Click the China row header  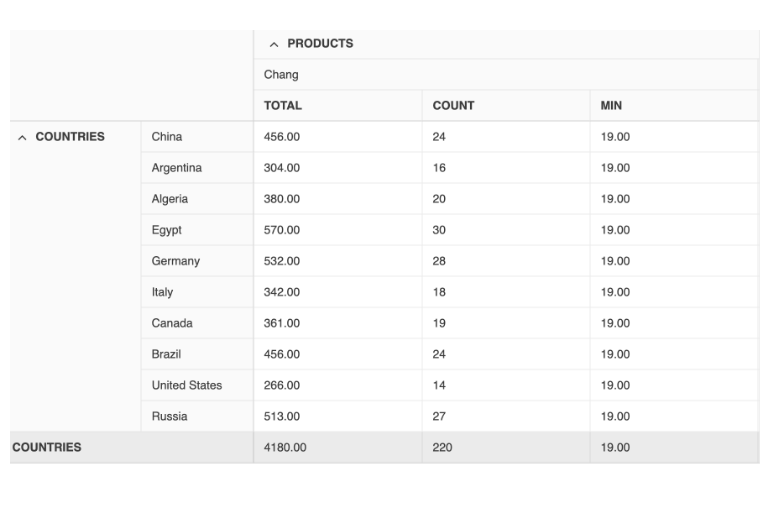click(167, 137)
